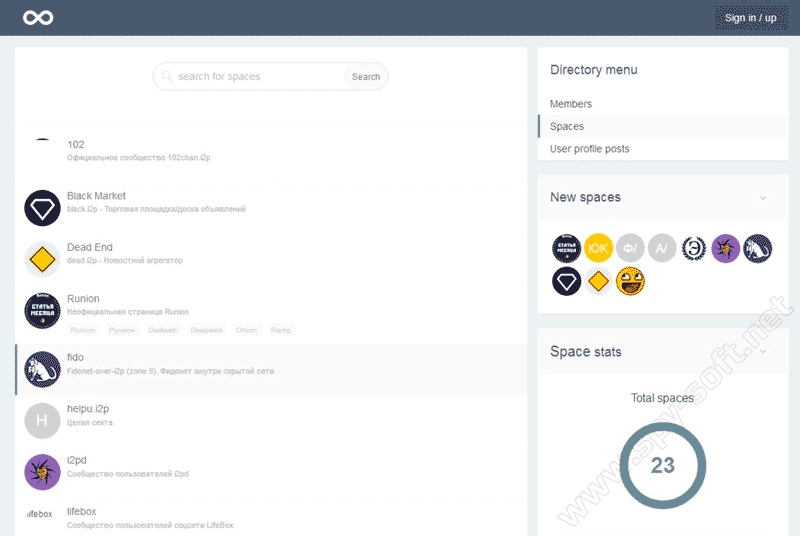
Task: Select Spaces in Directory menu
Action: coord(567,126)
